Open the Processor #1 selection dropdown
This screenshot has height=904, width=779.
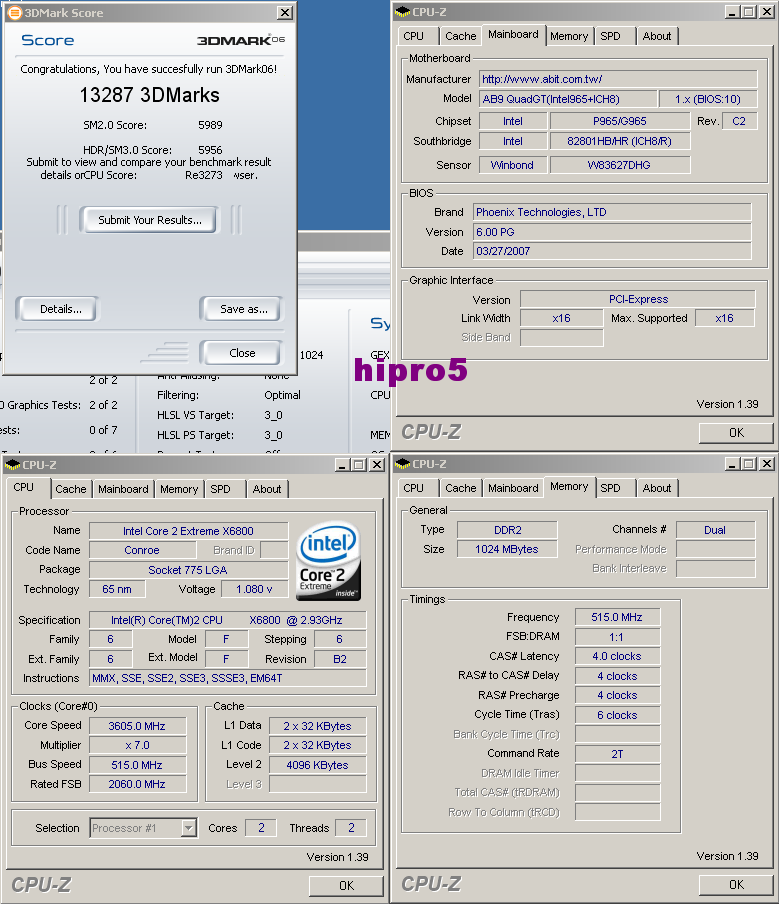[189, 828]
